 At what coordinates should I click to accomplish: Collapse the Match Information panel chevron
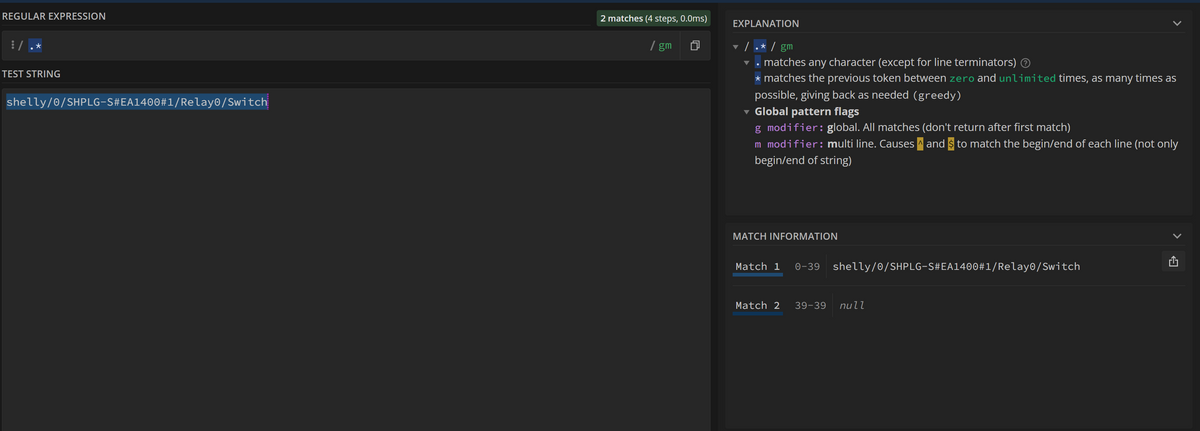[1176, 236]
